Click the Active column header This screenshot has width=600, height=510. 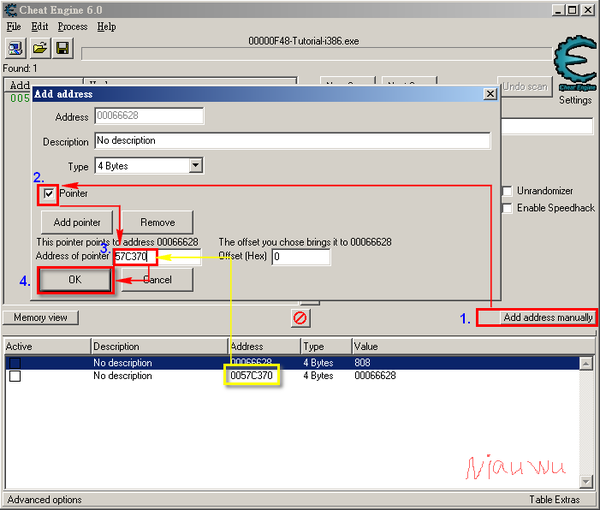point(47,346)
